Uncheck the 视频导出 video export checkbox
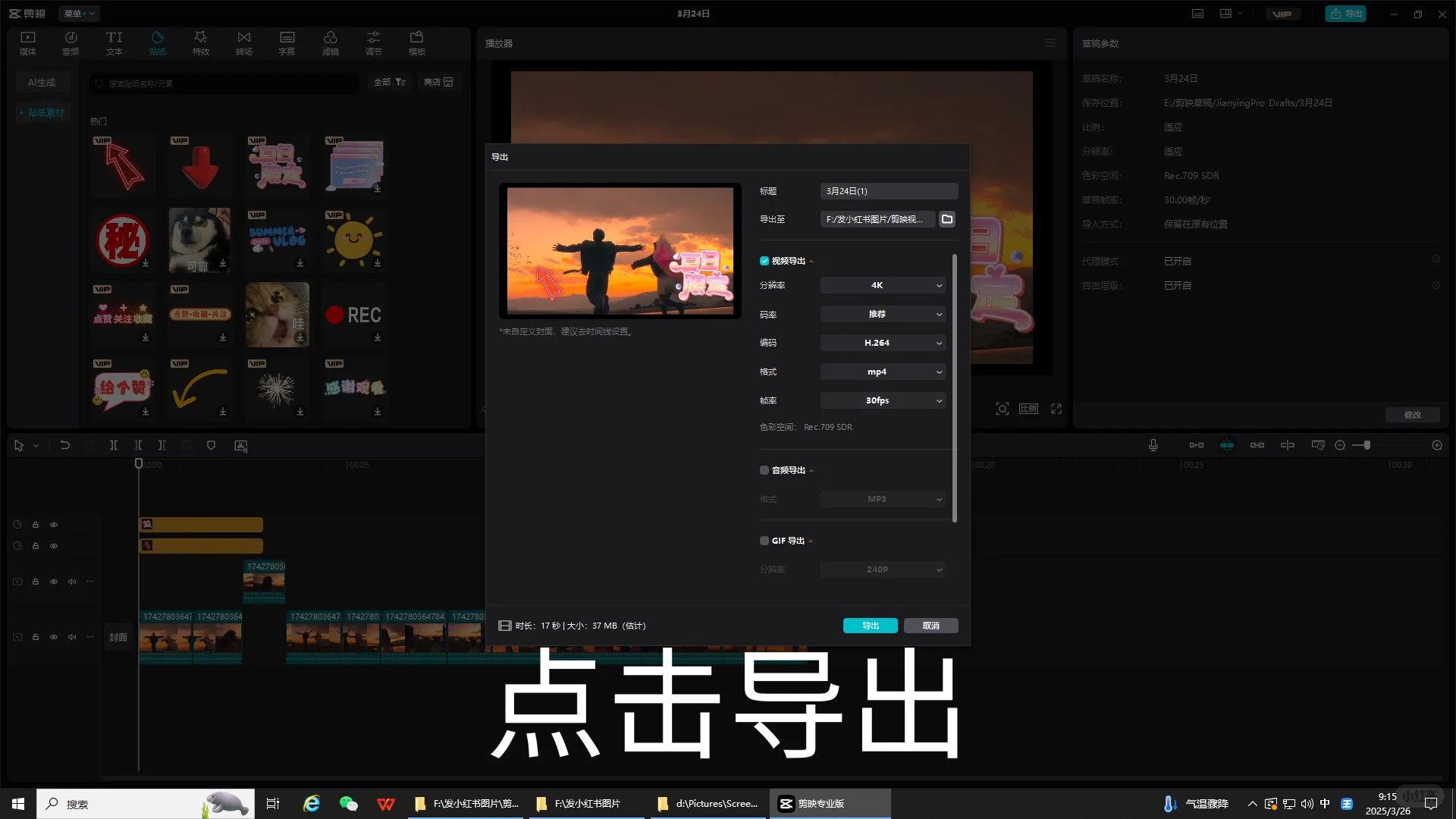Screen dimensions: 1456x819 764,261
